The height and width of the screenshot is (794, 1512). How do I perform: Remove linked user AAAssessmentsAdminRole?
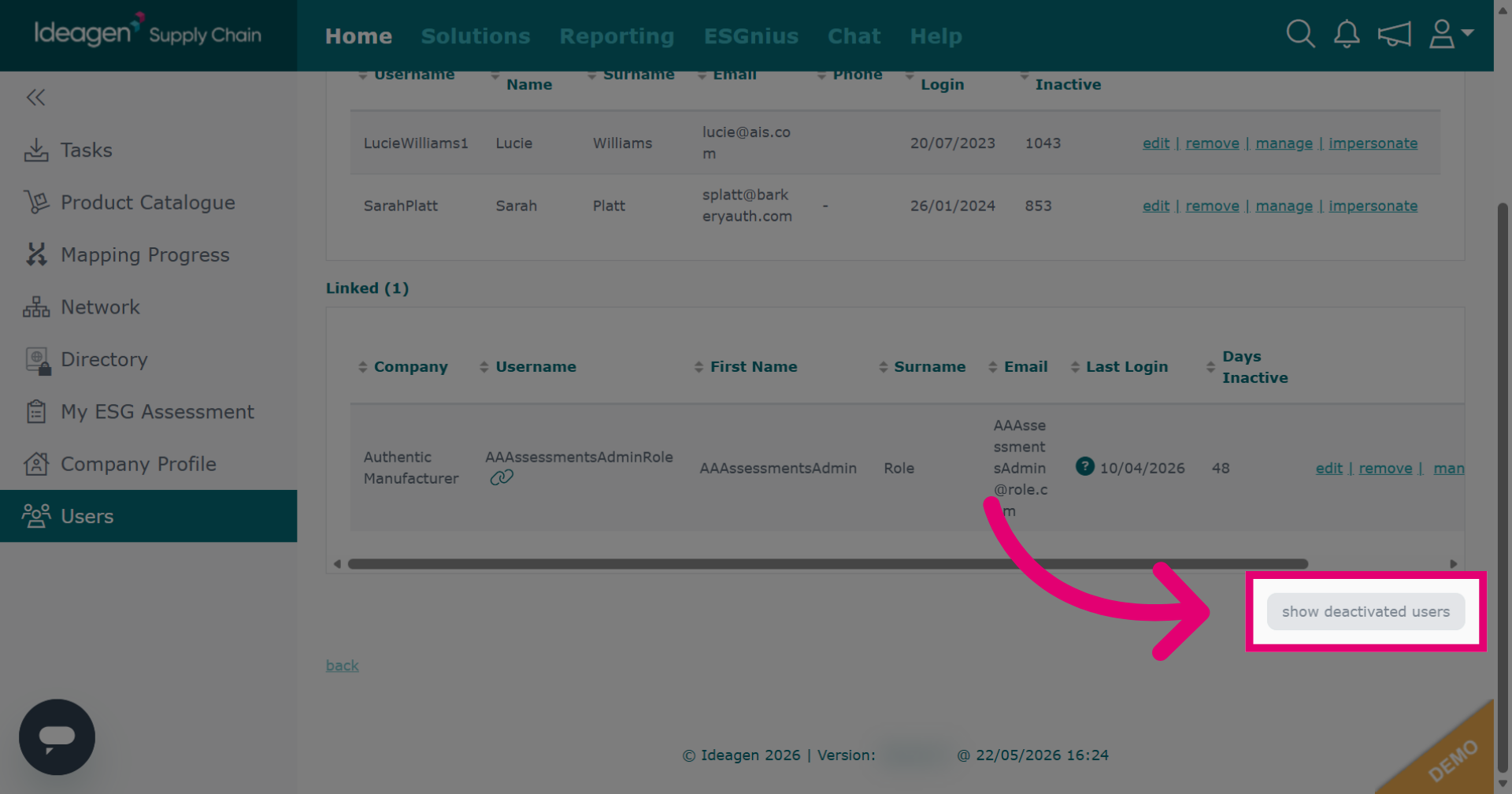tap(1385, 468)
